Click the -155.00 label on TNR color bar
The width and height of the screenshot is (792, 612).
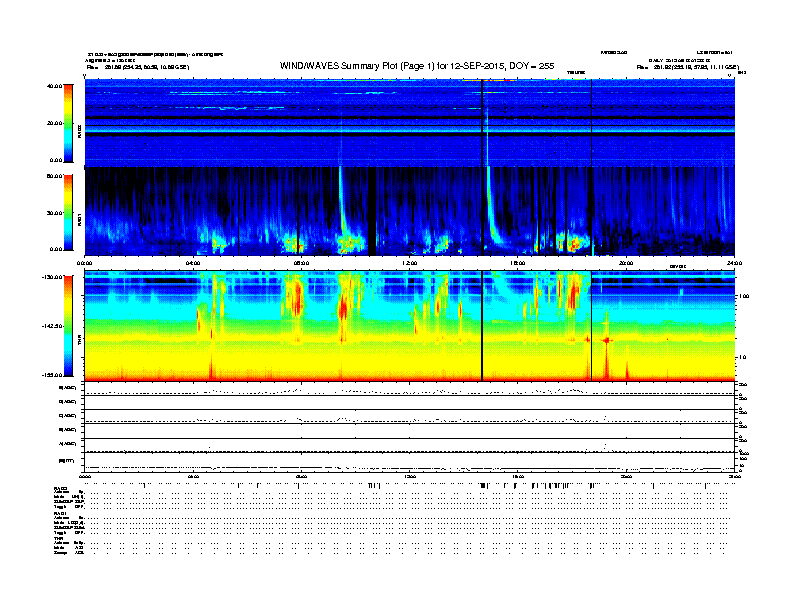click(53, 375)
